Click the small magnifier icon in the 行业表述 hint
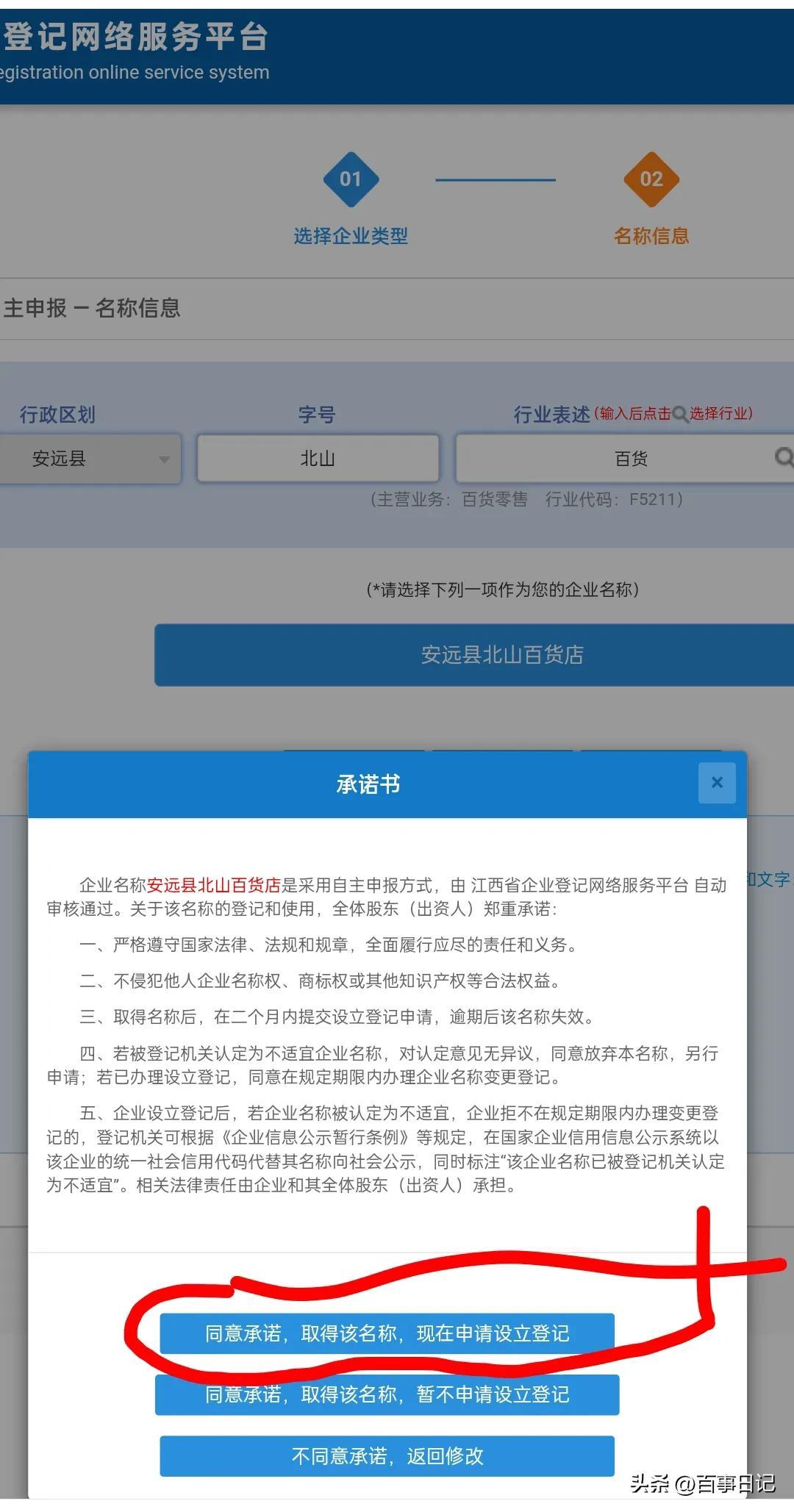Viewport: 794px width, 1512px height. pyautogui.click(x=680, y=415)
